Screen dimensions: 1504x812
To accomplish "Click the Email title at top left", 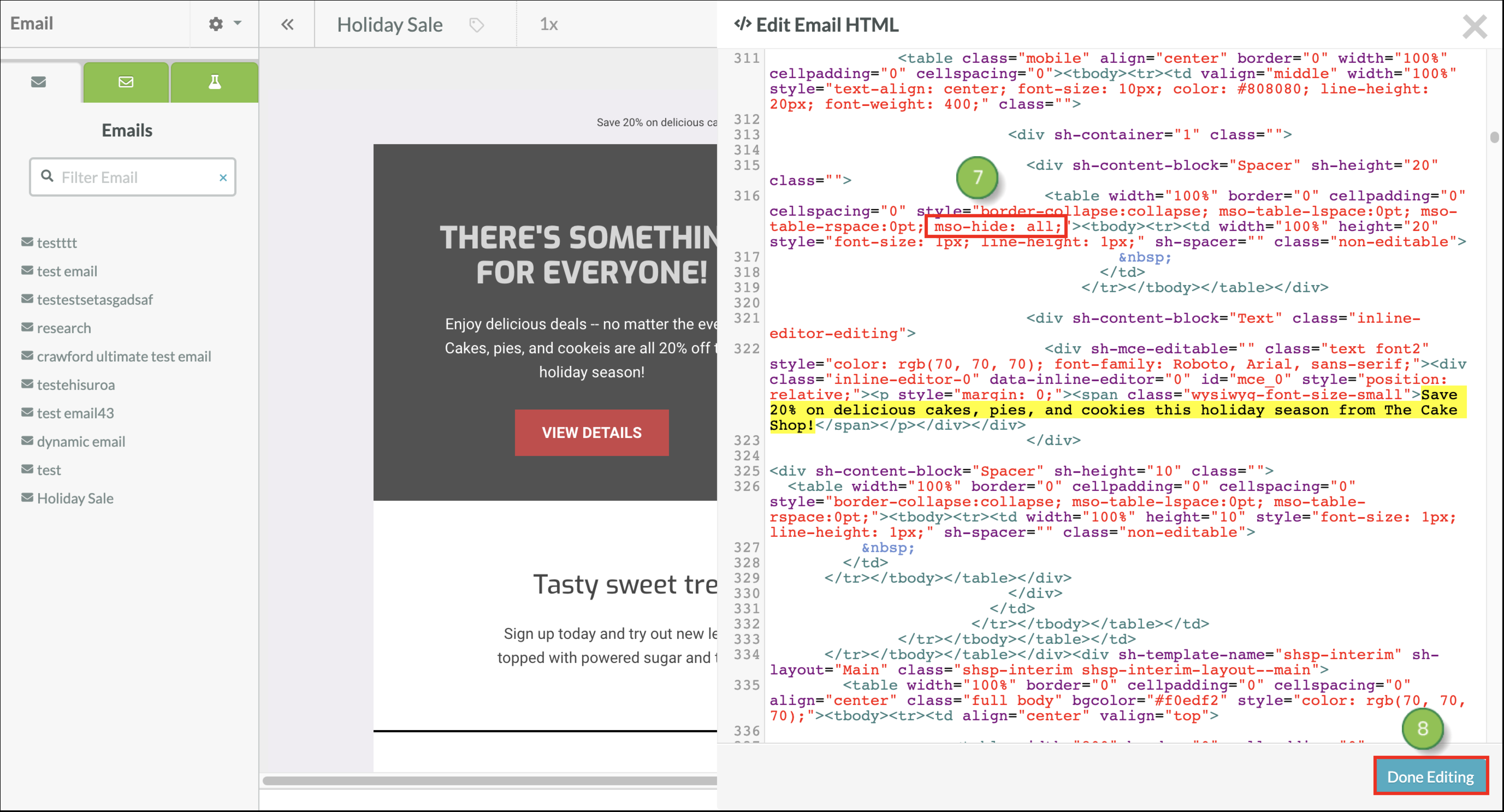I will [x=31, y=23].
